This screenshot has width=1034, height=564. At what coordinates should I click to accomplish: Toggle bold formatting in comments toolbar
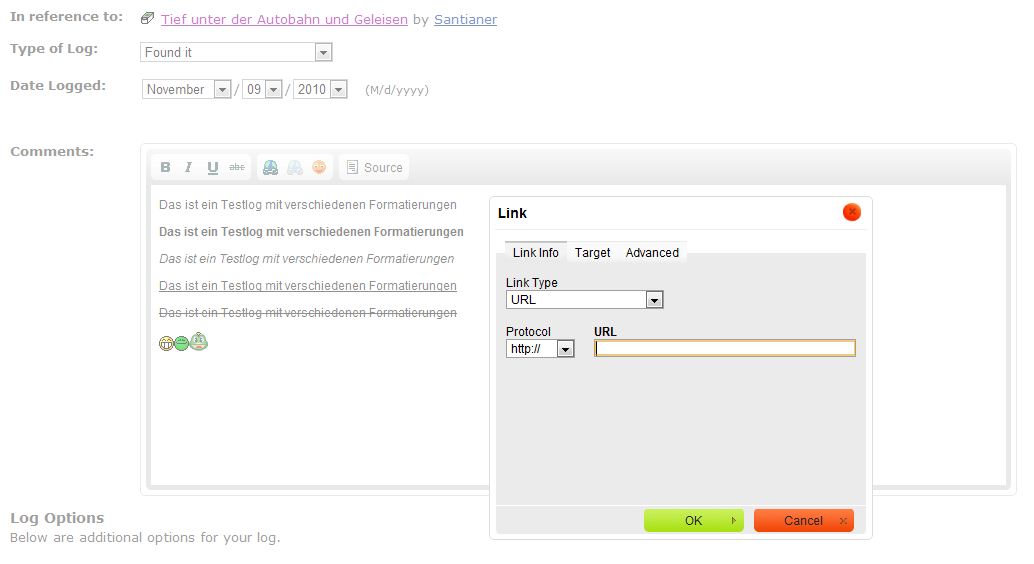[166, 168]
